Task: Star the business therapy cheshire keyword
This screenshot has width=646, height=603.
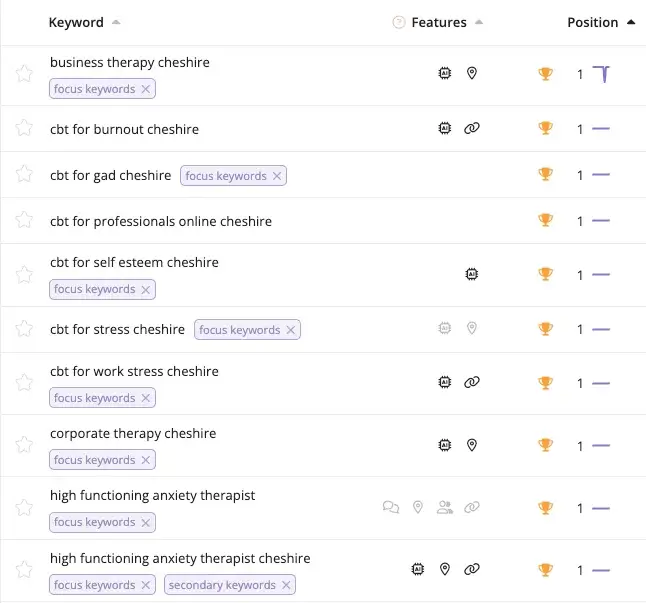Action: coord(24,74)
